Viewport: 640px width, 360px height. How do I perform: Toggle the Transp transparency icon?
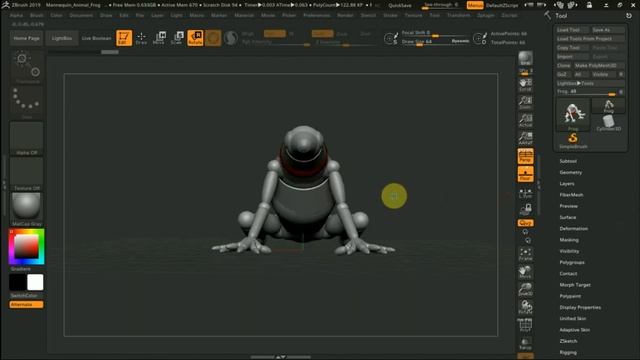coord(525,343)
